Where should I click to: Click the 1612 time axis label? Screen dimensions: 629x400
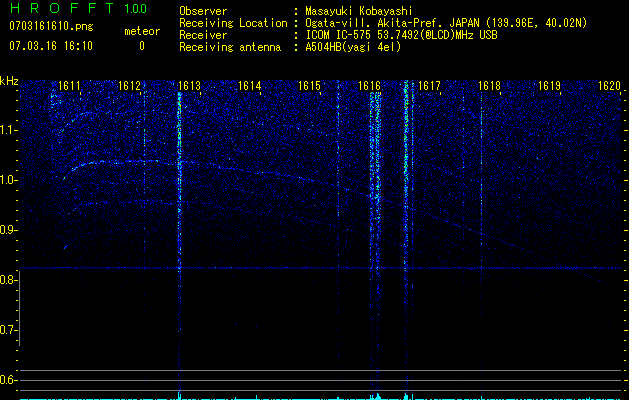point(129,86)
